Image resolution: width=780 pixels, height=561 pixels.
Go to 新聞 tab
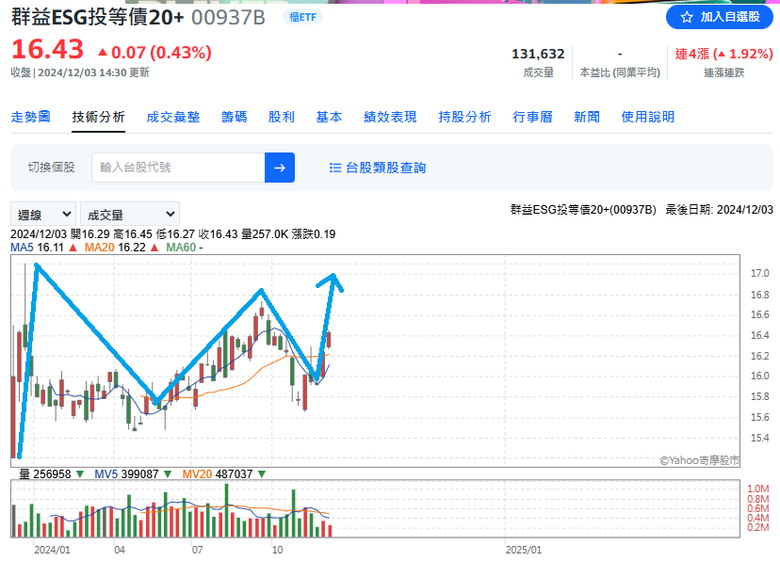(586, 117)
